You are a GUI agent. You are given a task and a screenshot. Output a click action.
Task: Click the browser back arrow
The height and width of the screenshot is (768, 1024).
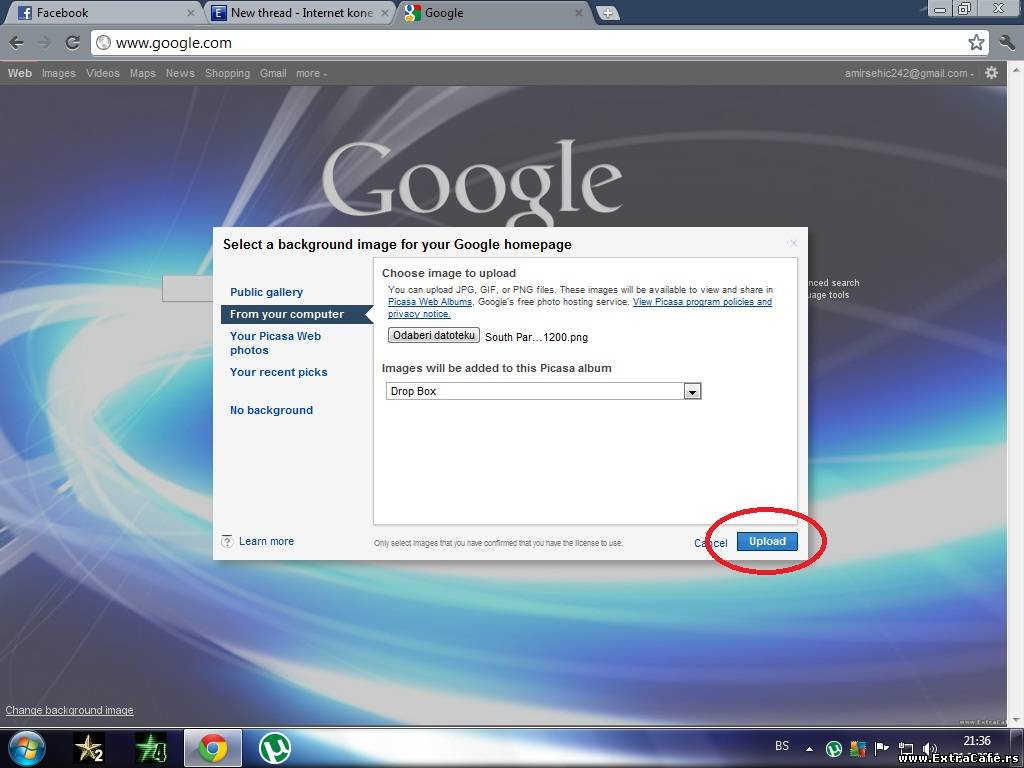click(16, 43)
